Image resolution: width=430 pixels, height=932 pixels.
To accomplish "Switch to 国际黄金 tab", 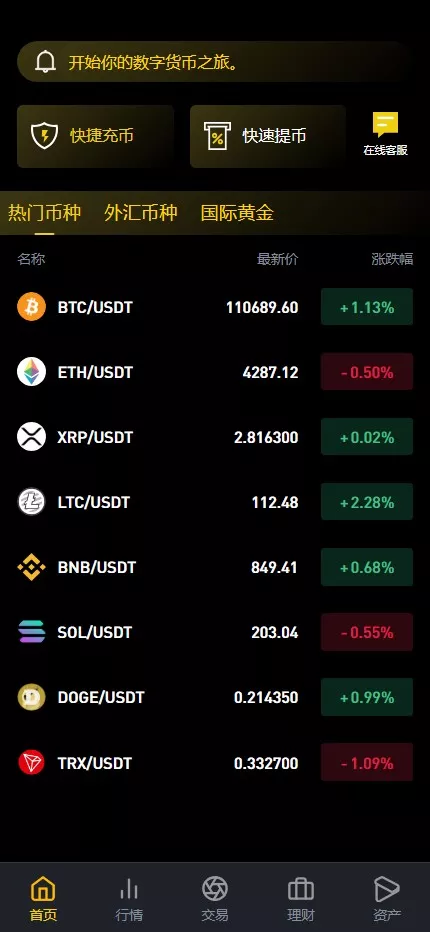I will [x=237, y=213].
